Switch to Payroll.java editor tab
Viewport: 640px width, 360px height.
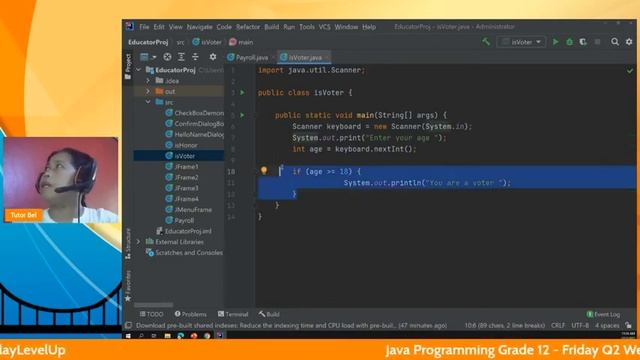coord(248,58)
